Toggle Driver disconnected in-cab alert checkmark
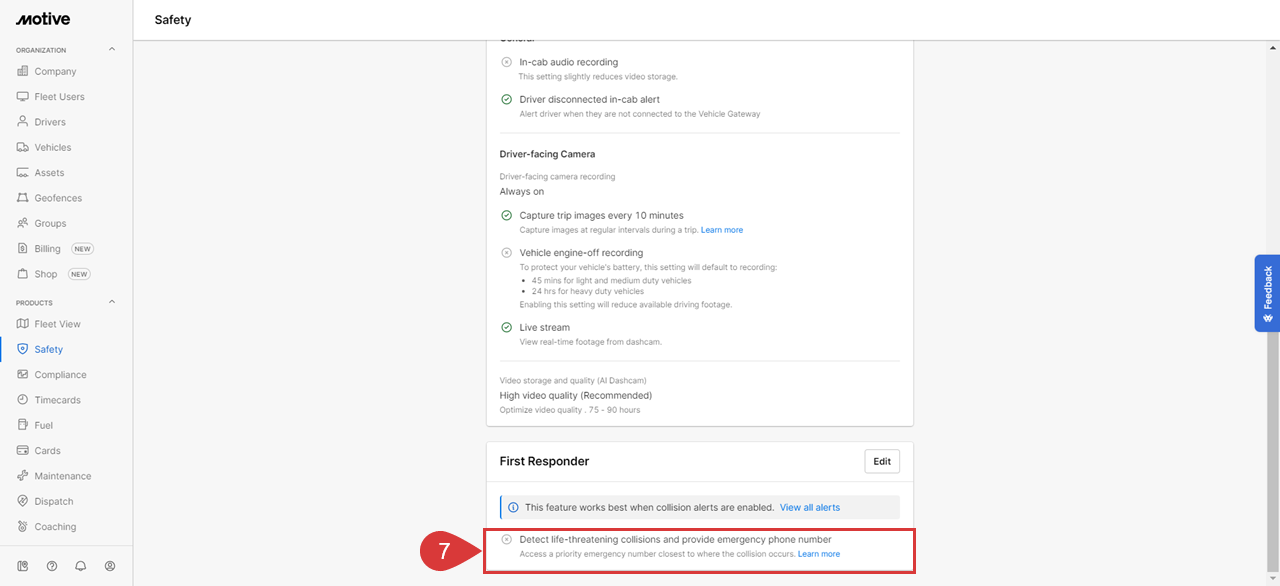The image size is (1280, 586). coord(507,99)
